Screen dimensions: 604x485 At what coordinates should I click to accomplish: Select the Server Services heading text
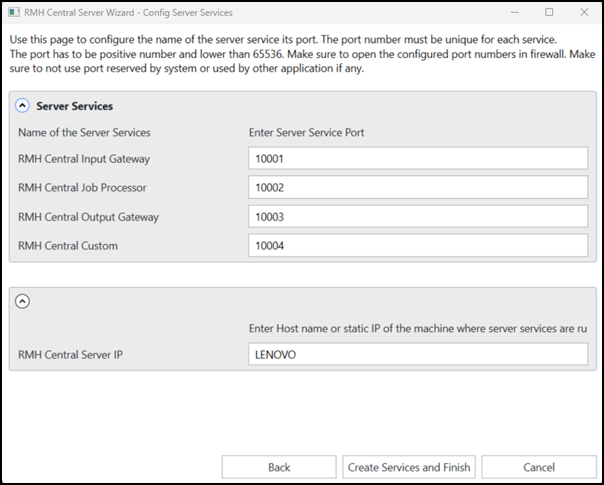click(x=74, y=106)
